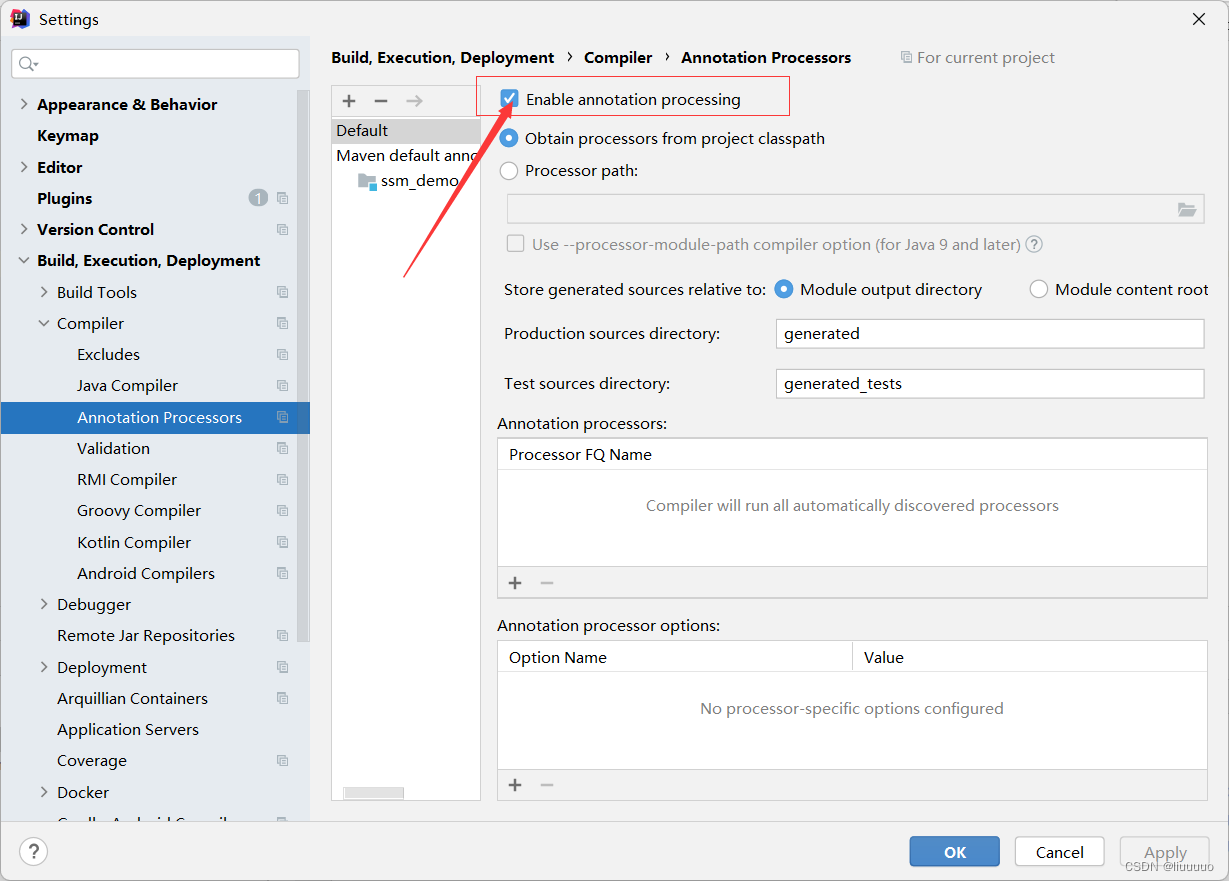Click project-level icon beside Kotlin Compiler

[x=283, y=542]
